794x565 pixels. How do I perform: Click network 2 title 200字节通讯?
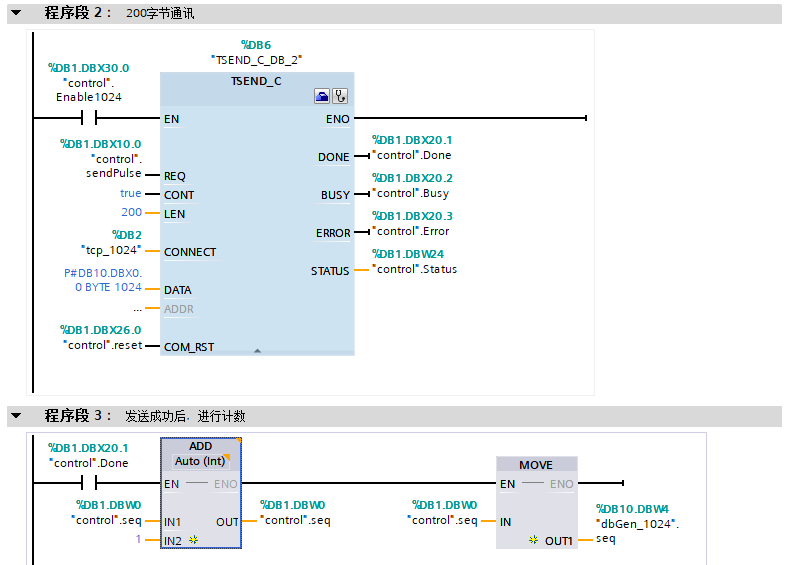[x=160, y=13]
